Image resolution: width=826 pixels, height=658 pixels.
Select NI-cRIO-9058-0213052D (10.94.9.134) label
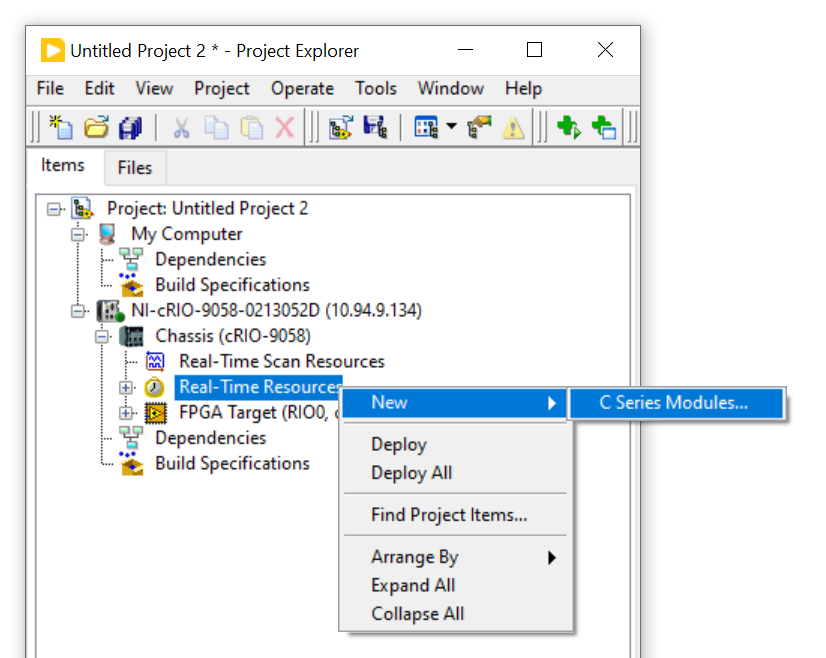point(277,311)
